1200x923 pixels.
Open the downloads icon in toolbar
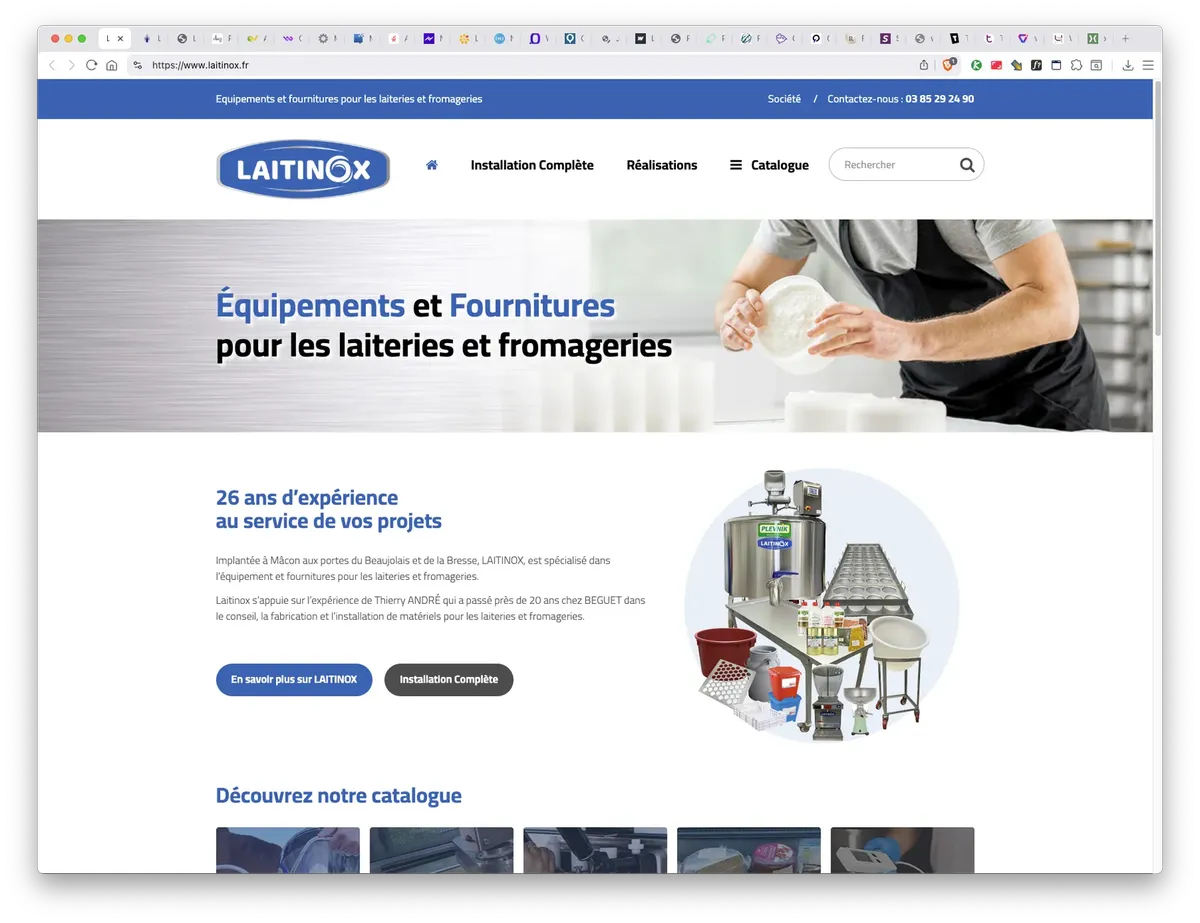click(1128, 65)
